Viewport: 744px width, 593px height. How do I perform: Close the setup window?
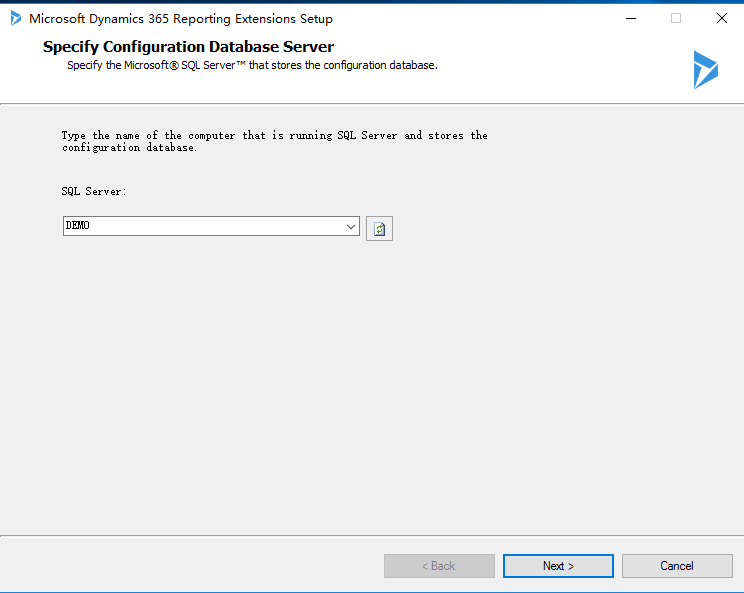pyautogui.click(x=722, y=19)
